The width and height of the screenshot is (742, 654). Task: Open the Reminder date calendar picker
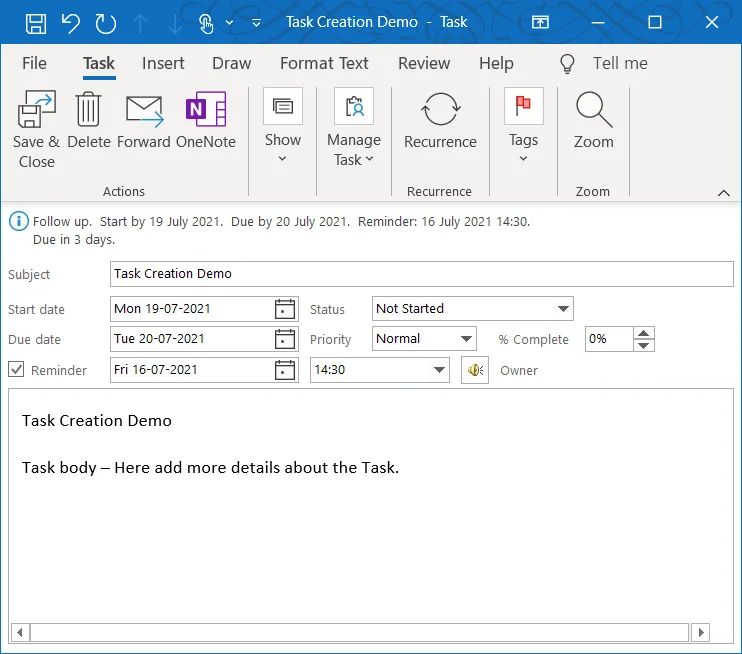pos(285,370)
